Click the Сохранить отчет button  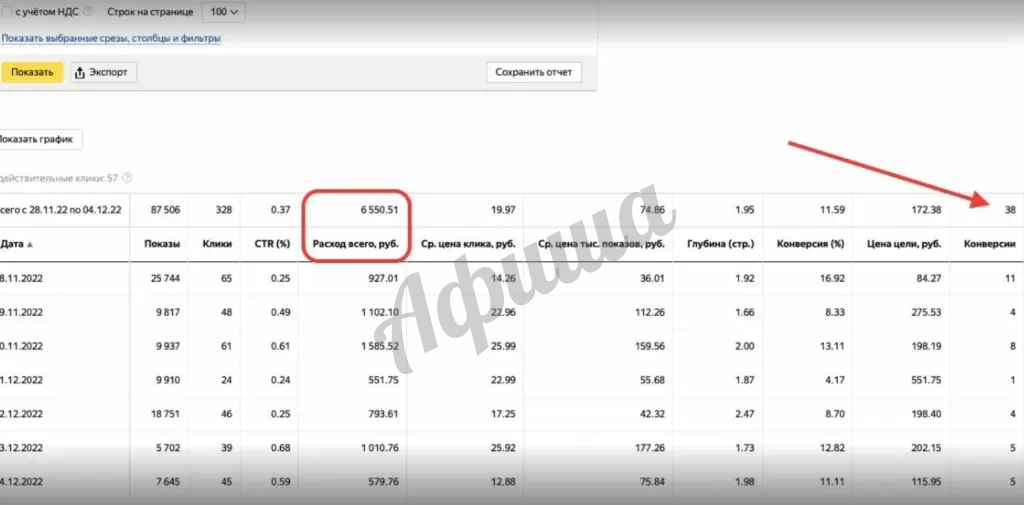click(533, 72)
